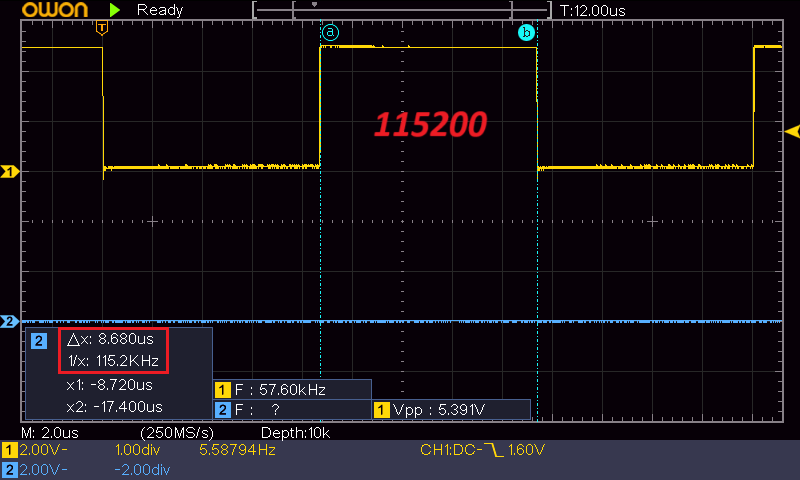Click the Depth:10k readout
This screenshot has height=480, width=800.
click(x=295, y=433)
